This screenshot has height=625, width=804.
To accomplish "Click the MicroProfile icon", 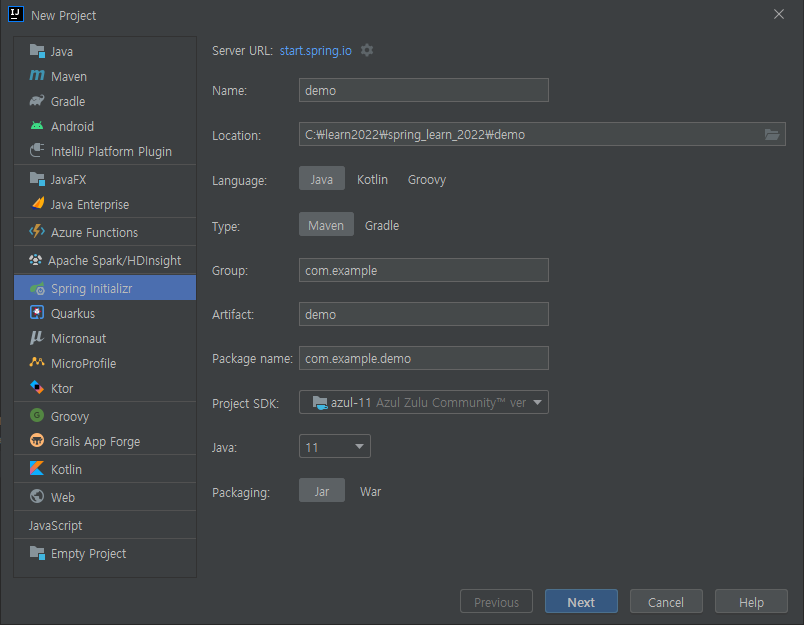I will click(37, 362).
